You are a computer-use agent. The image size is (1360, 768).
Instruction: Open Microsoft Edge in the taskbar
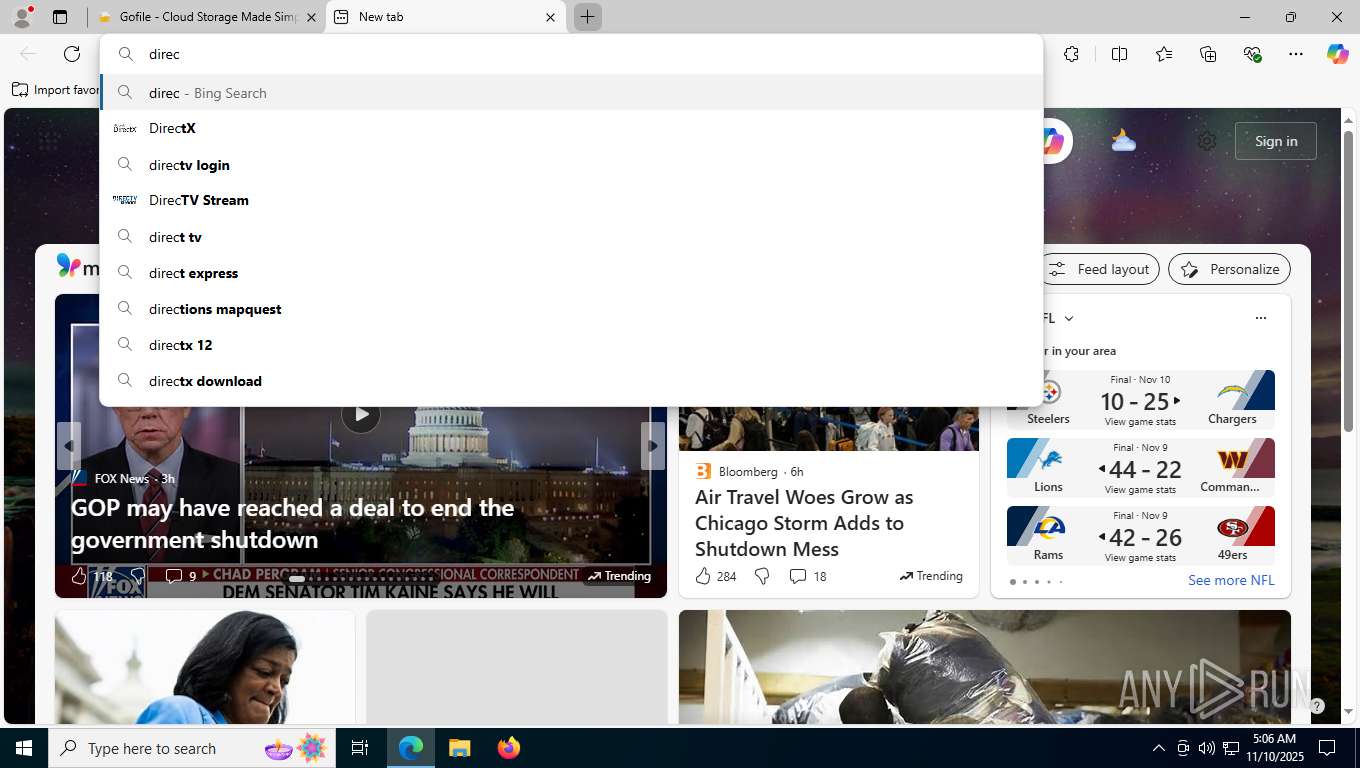(x=411, y=748)
